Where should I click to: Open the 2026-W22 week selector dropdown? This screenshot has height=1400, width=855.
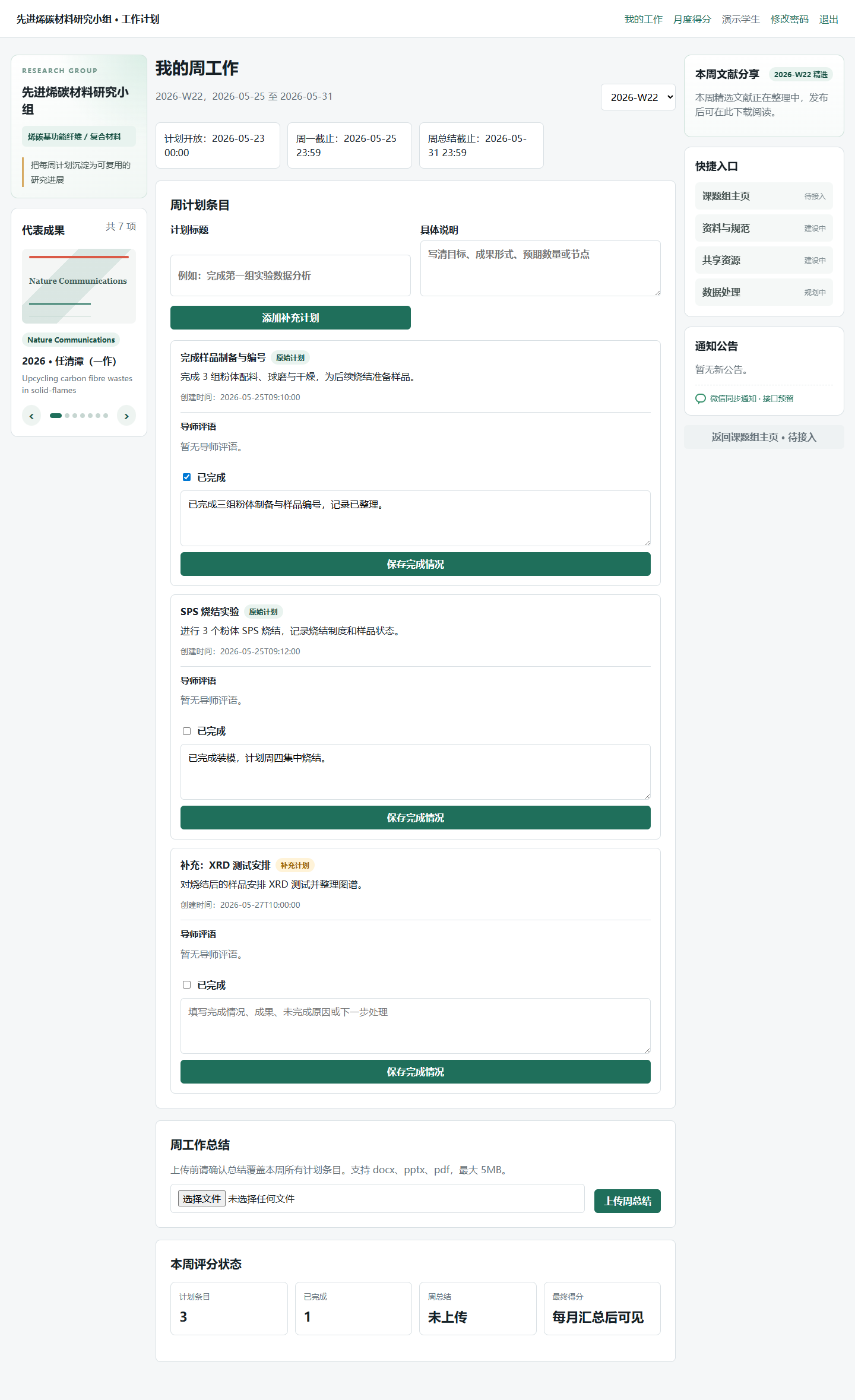638,97
